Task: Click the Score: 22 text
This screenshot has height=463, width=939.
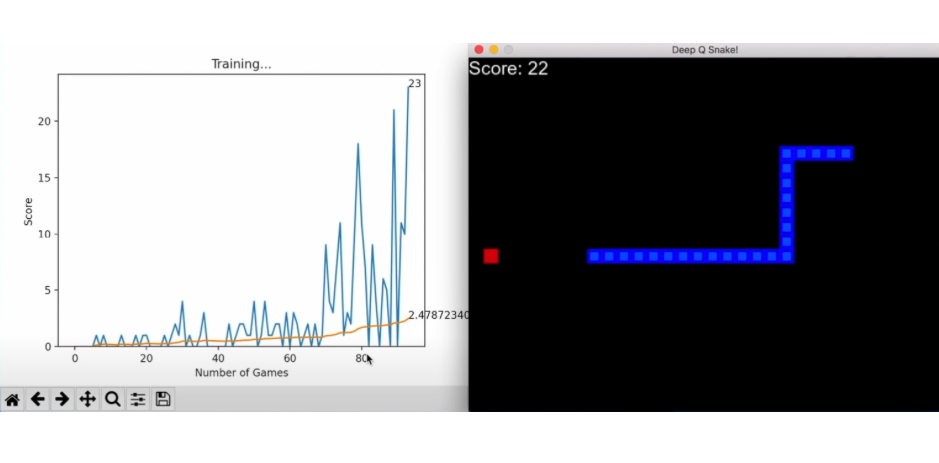Action: [x=508, y=69]
